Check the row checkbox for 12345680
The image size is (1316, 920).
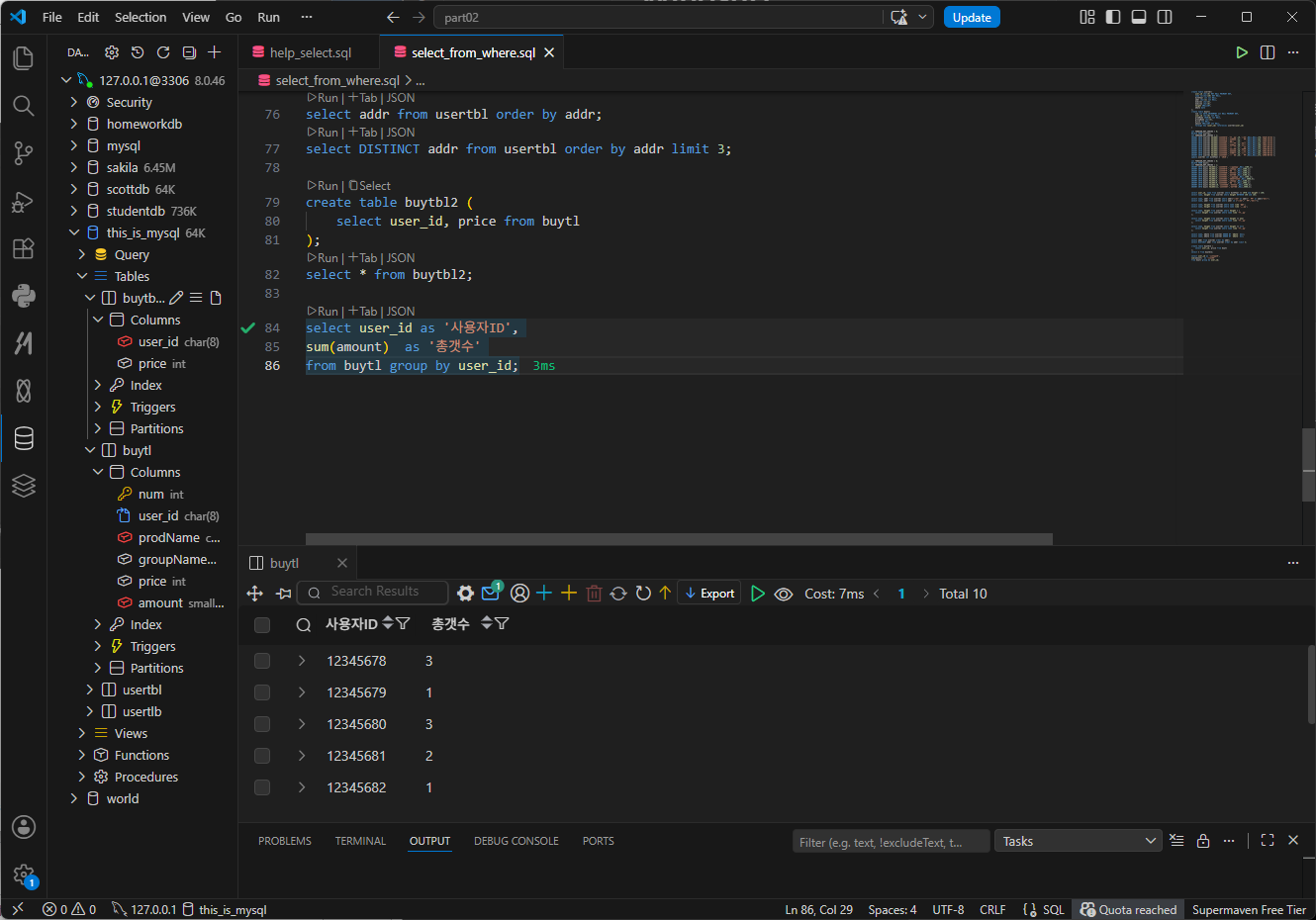pos(262,724)
